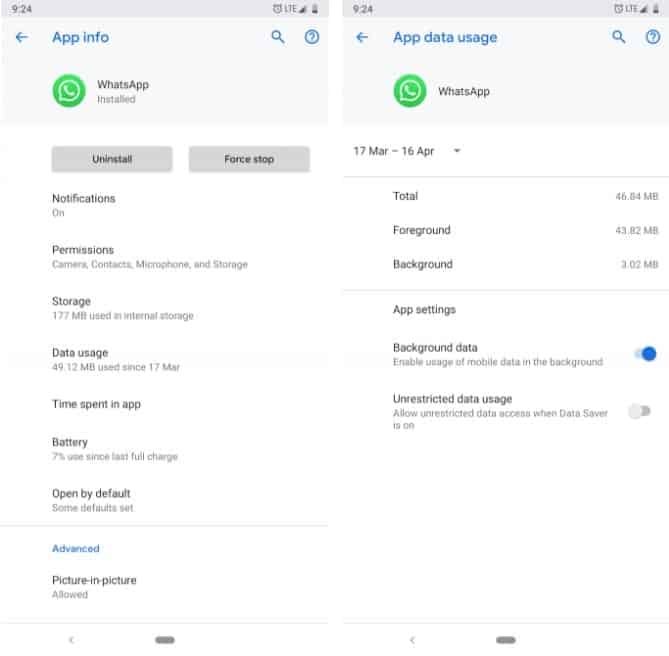This screenshot has height=656, width=669.
Task: Tap search icon on App data usage screen
Action: pos(619,37)
